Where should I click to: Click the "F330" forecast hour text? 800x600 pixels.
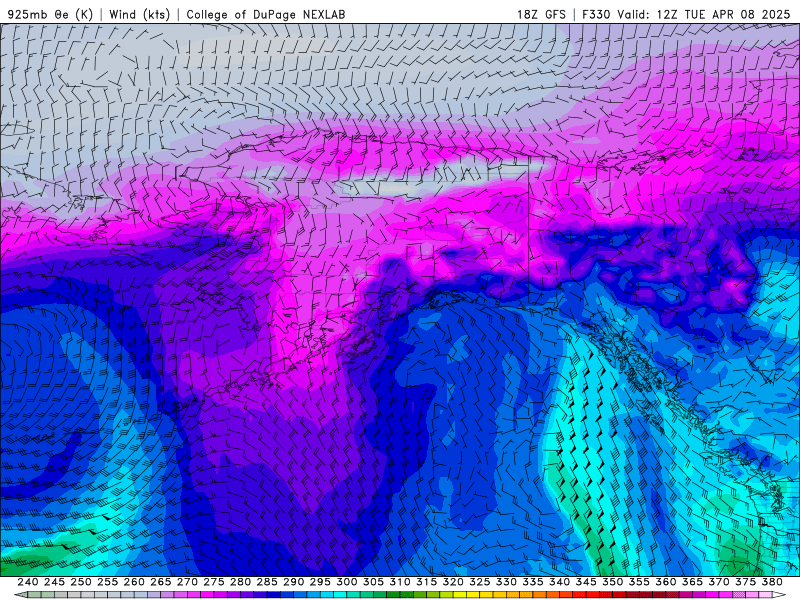(596, 14)
